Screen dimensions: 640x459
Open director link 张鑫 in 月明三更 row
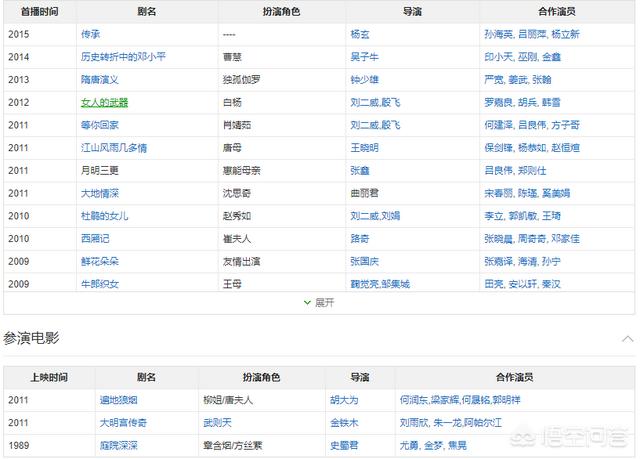pyautogui.click(x=360, y=171)
